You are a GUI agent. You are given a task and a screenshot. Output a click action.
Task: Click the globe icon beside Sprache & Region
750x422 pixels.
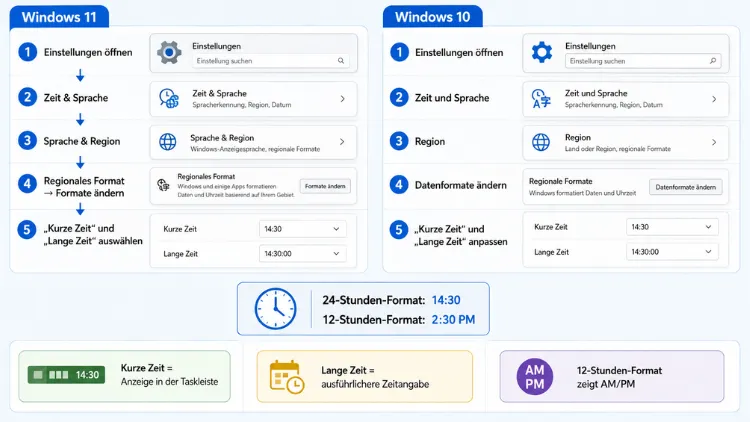(168, 142)
